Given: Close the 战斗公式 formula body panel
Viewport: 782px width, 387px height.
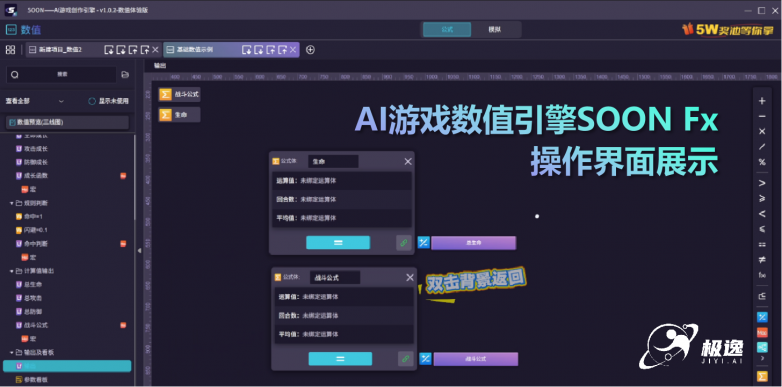Looking at the screenshot, I should tap(410, 278).
